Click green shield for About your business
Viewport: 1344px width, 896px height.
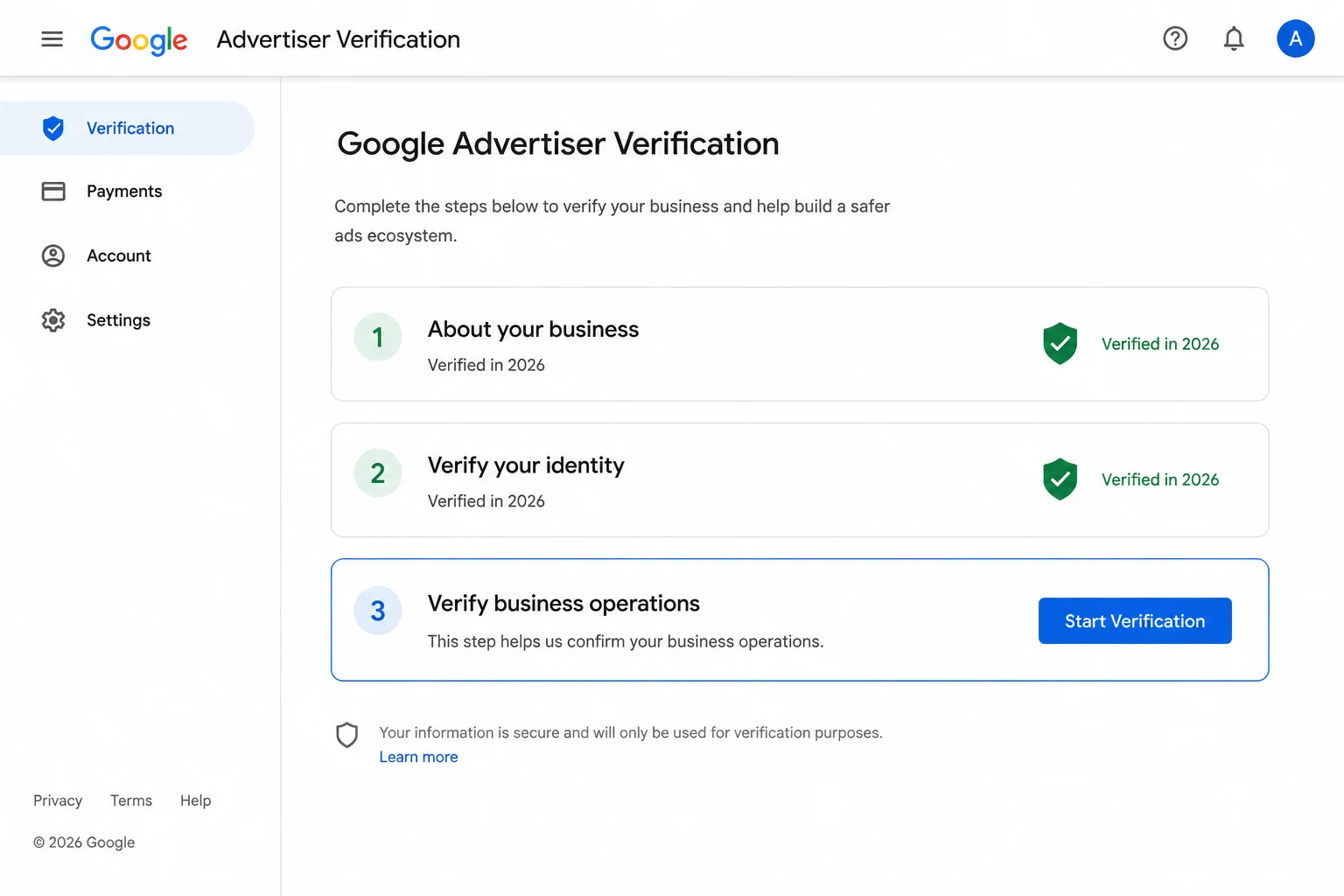[x=1060, y=343]
